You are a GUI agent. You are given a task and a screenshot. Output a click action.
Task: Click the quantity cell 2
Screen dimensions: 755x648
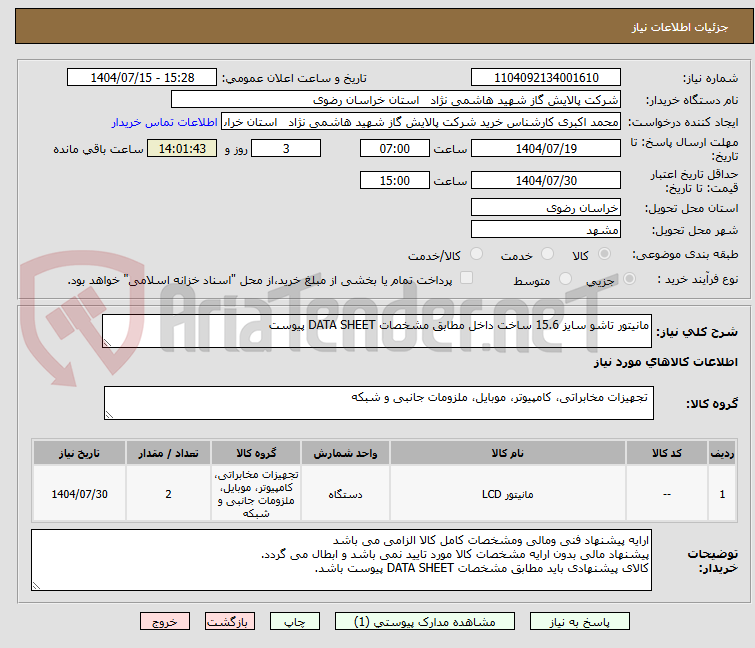(x=168, y=494)
